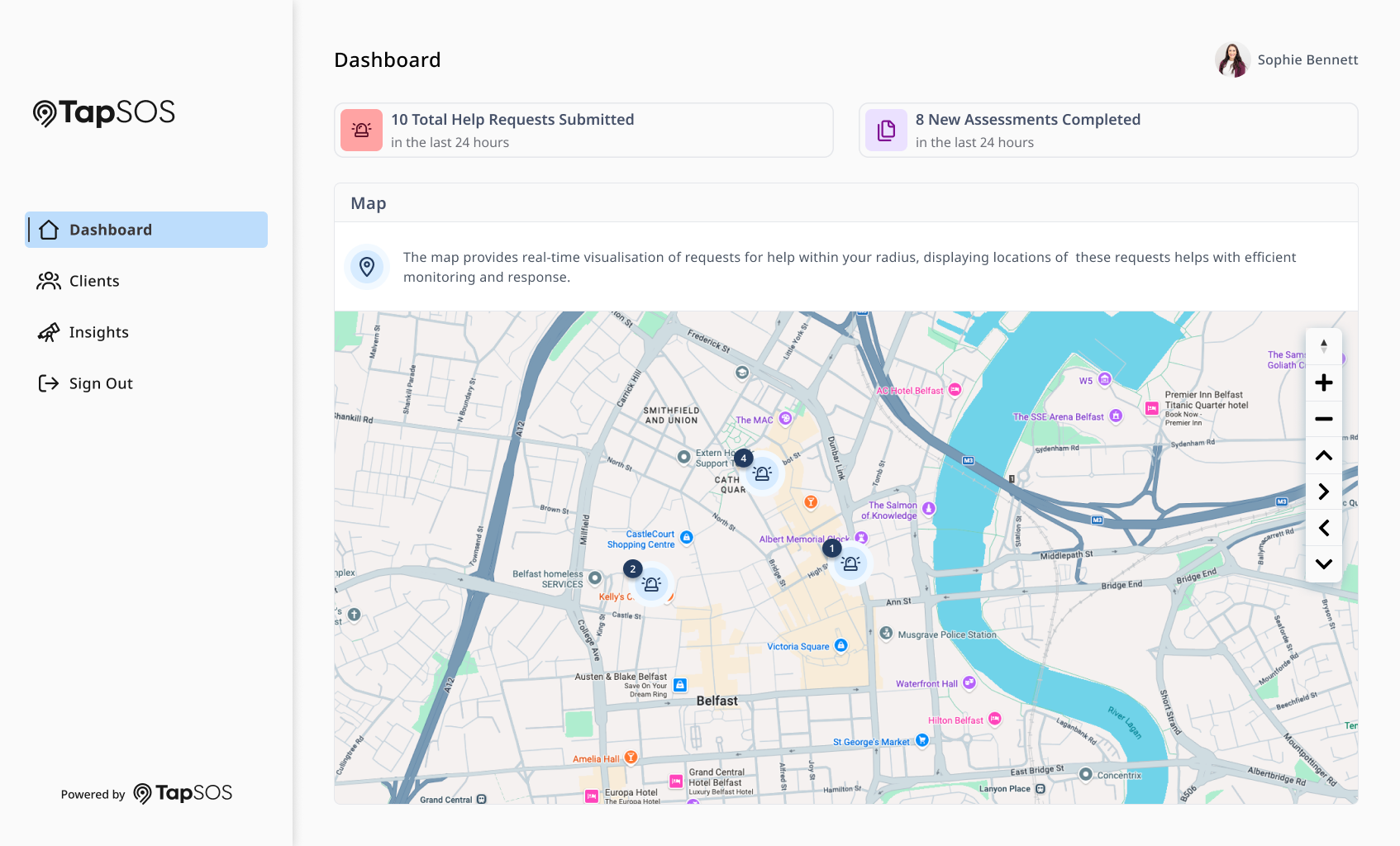Pan the map left with chevron arrow

pyautogui.click(x=1323, y=528)
